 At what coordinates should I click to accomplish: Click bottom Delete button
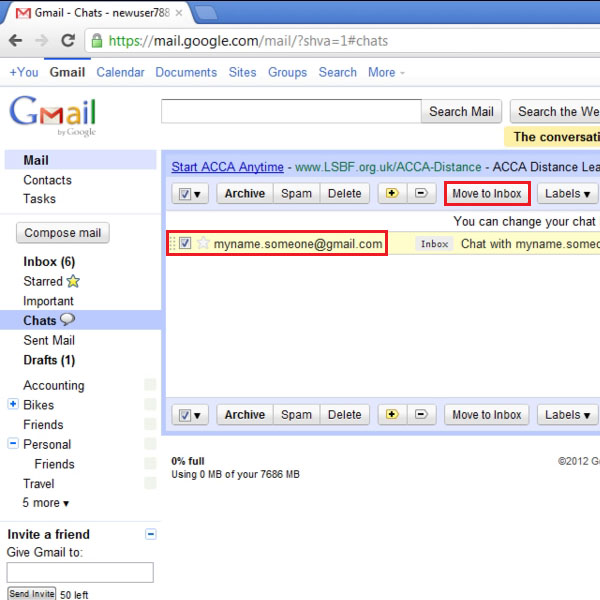tap(344, 414)
